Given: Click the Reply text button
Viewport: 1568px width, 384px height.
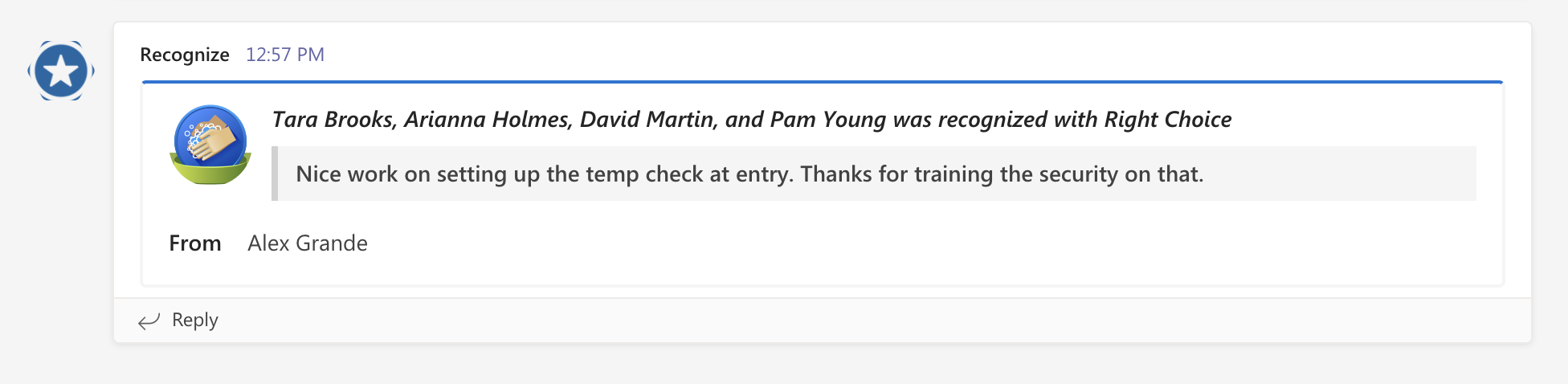Looking at the screenshot, I should [x=195, y=320].
